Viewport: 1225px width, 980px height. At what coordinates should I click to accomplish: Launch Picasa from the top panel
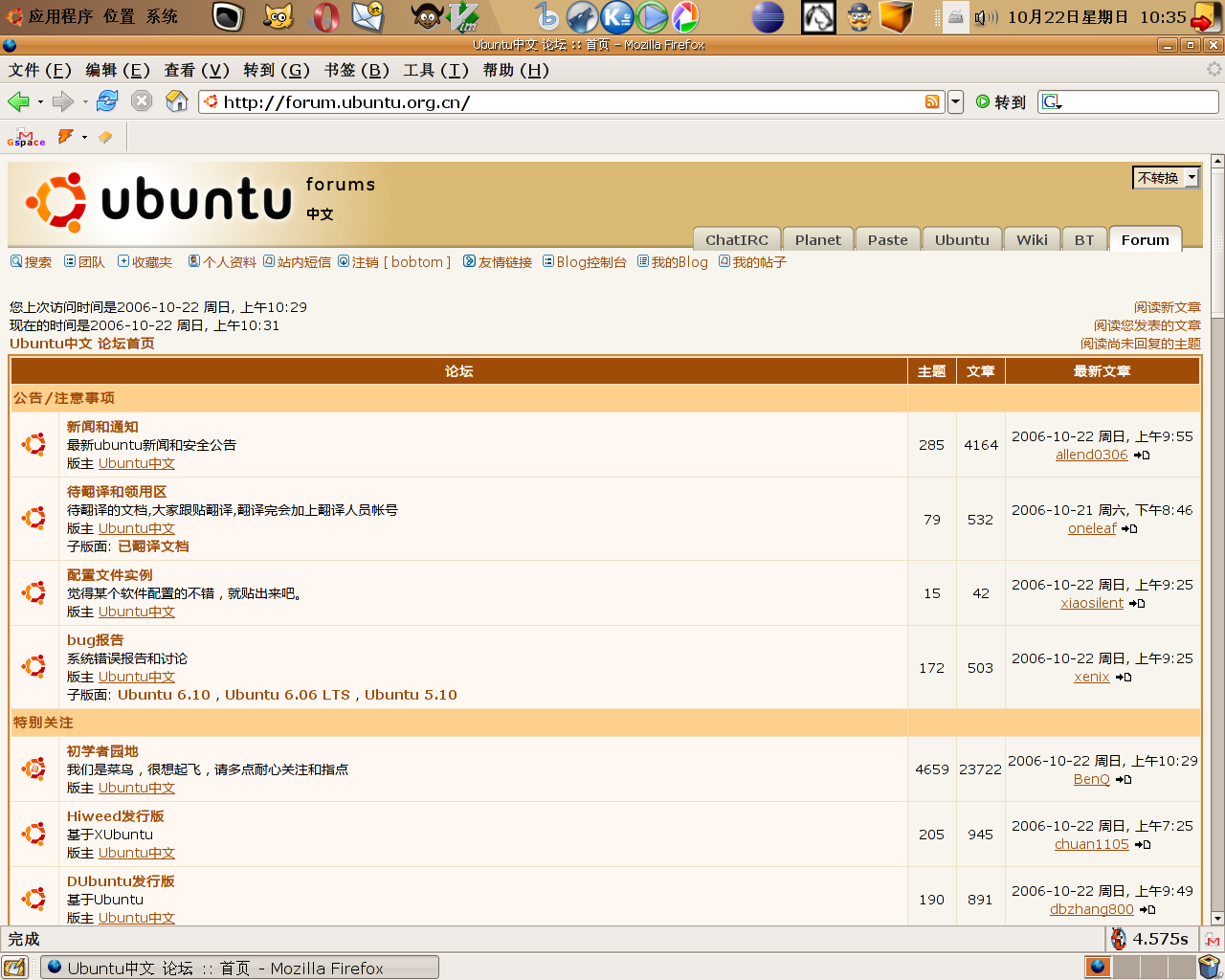(x=685, y=16)
